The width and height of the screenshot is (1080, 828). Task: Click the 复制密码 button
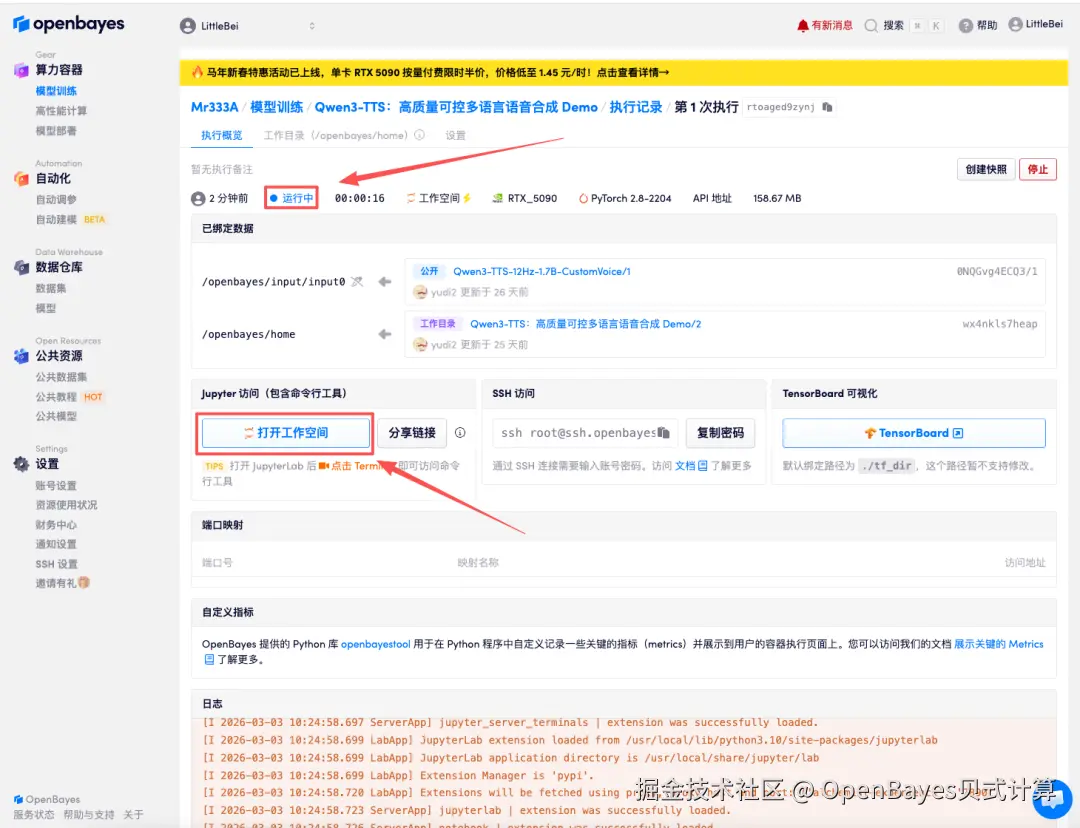720,433
